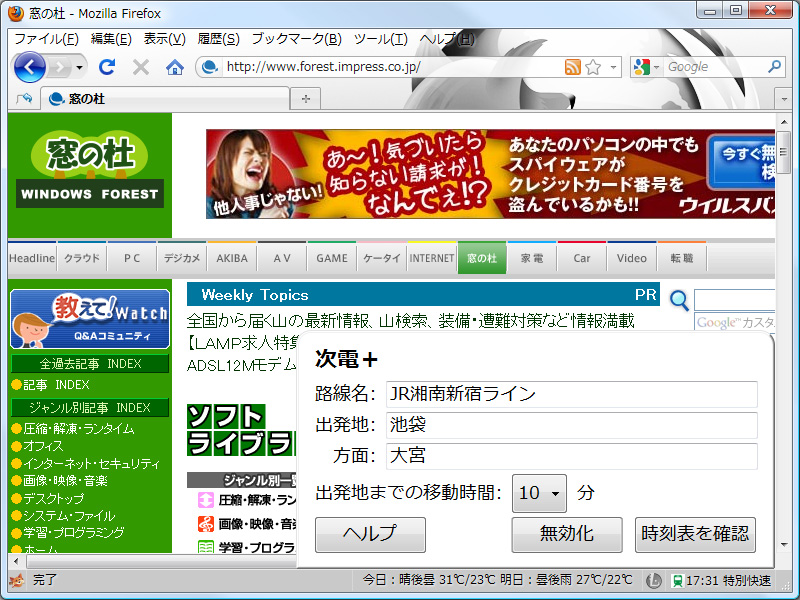This screenshot has width=800, height=600.
Task: Click the grayed Forward arrow button
Action: click(60, 67)
